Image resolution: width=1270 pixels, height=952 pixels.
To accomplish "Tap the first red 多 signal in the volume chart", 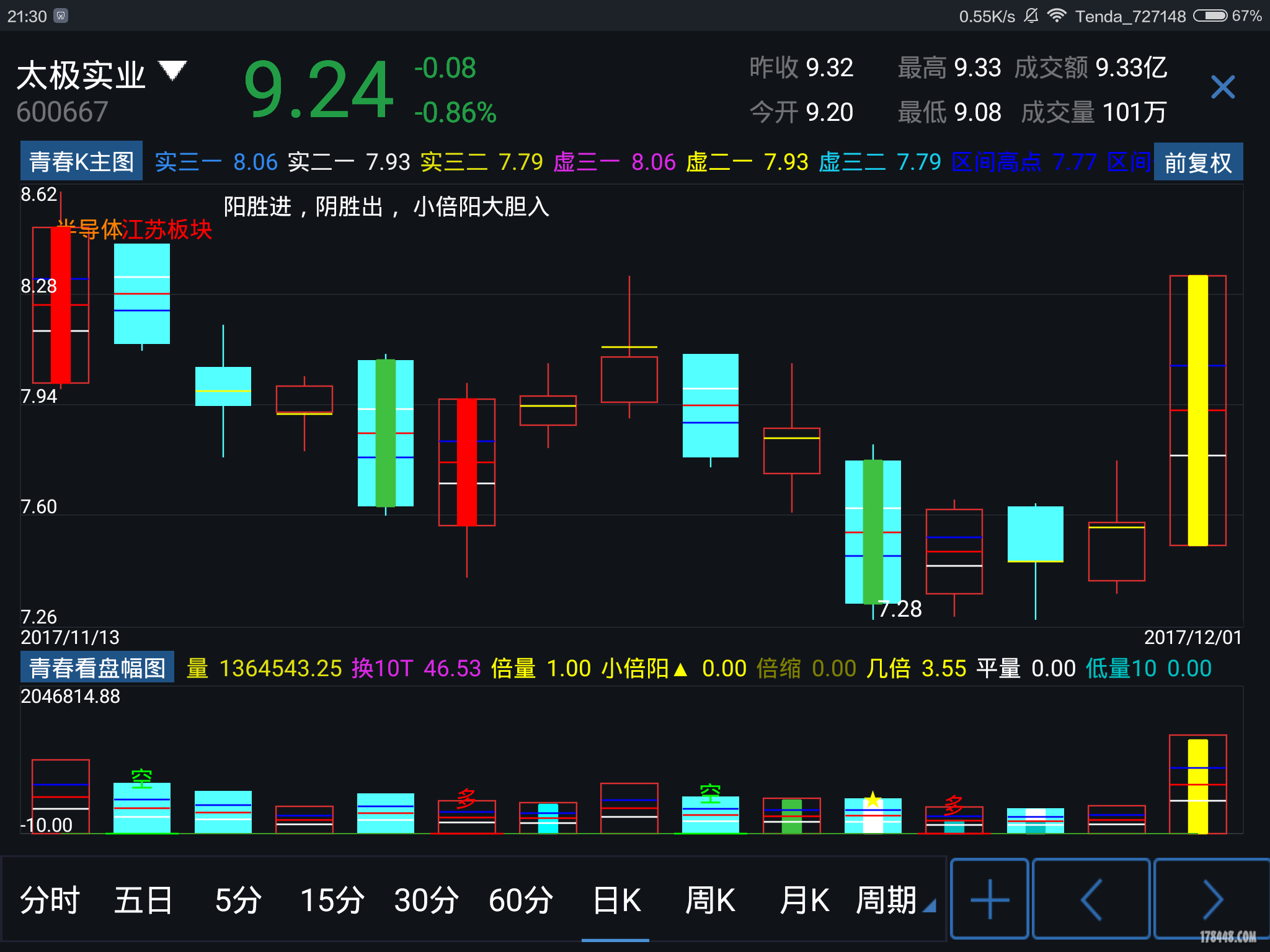I will pos(466,798).
